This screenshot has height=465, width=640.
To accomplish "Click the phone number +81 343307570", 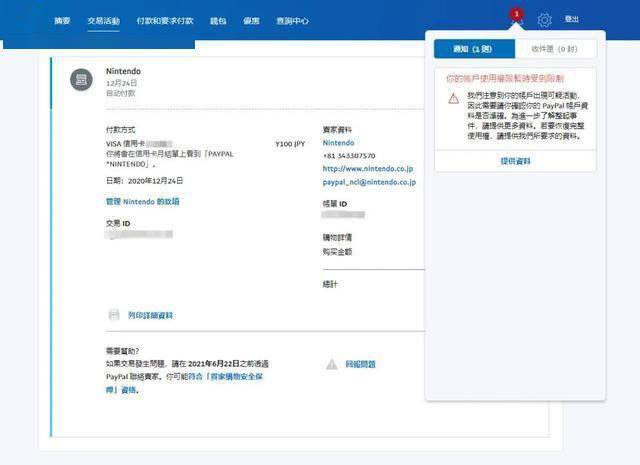I will pyautogui.click(x=349, y=156).
